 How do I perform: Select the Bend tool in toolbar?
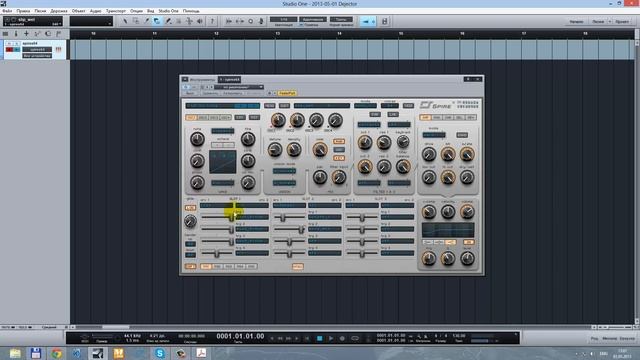point(189,21)
